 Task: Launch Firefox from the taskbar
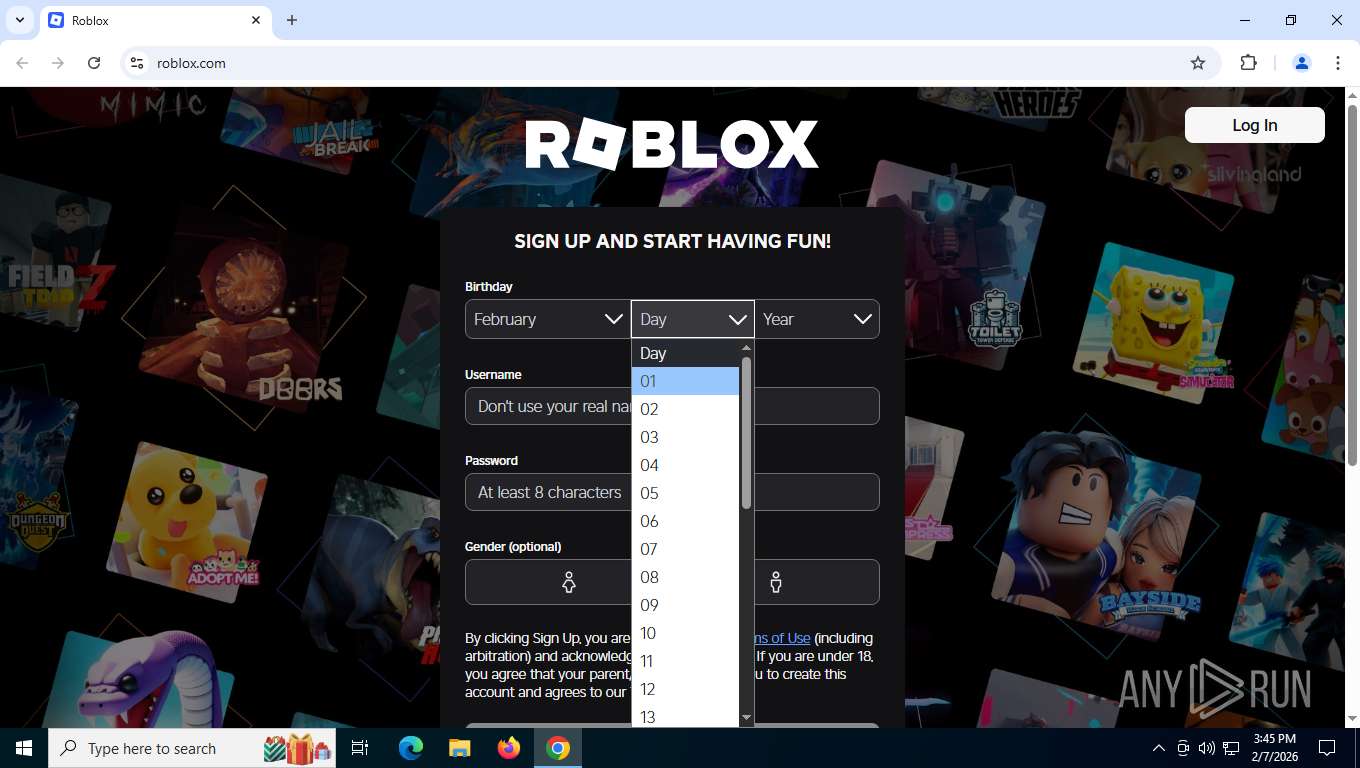coord(509,748)
